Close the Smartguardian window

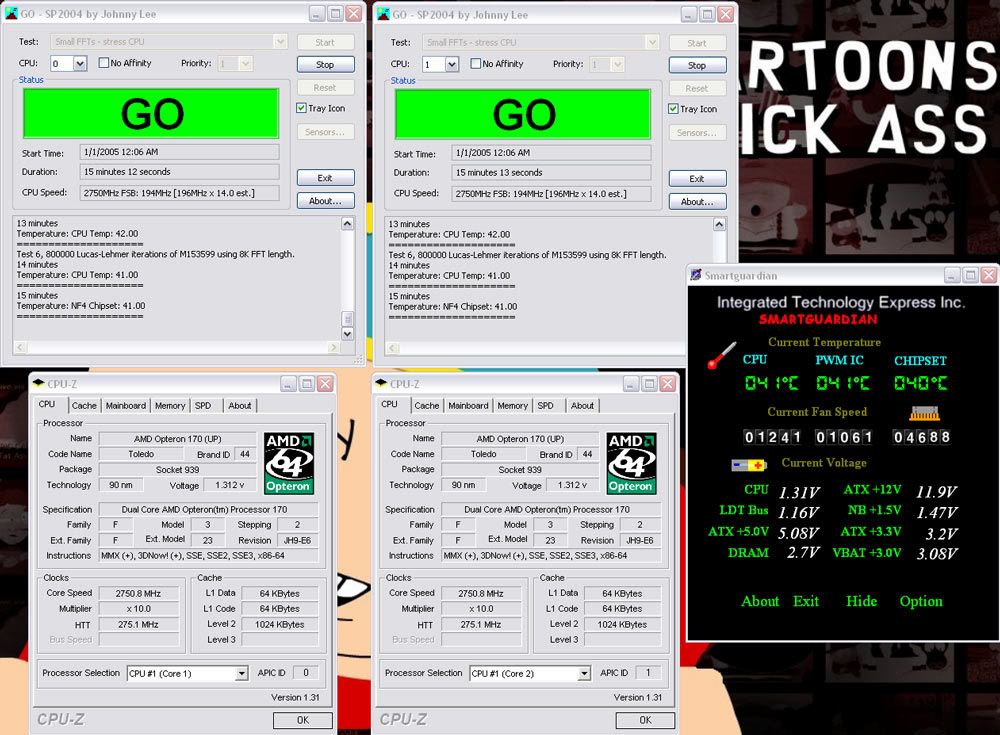[989, 275]
